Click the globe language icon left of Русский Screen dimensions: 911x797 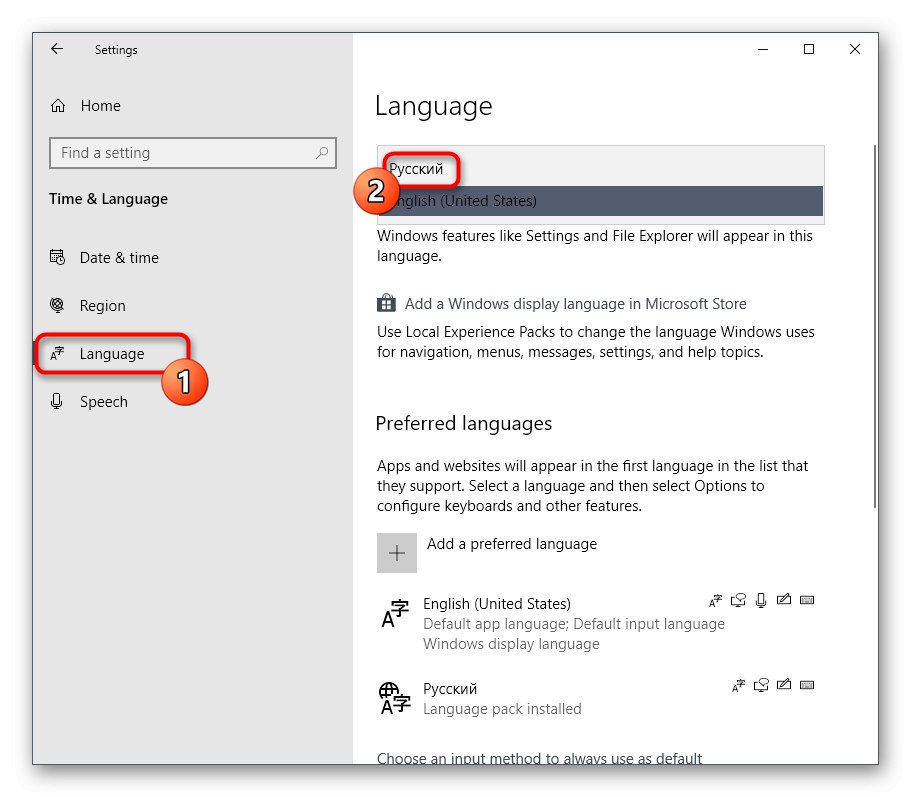click(395, 698)
